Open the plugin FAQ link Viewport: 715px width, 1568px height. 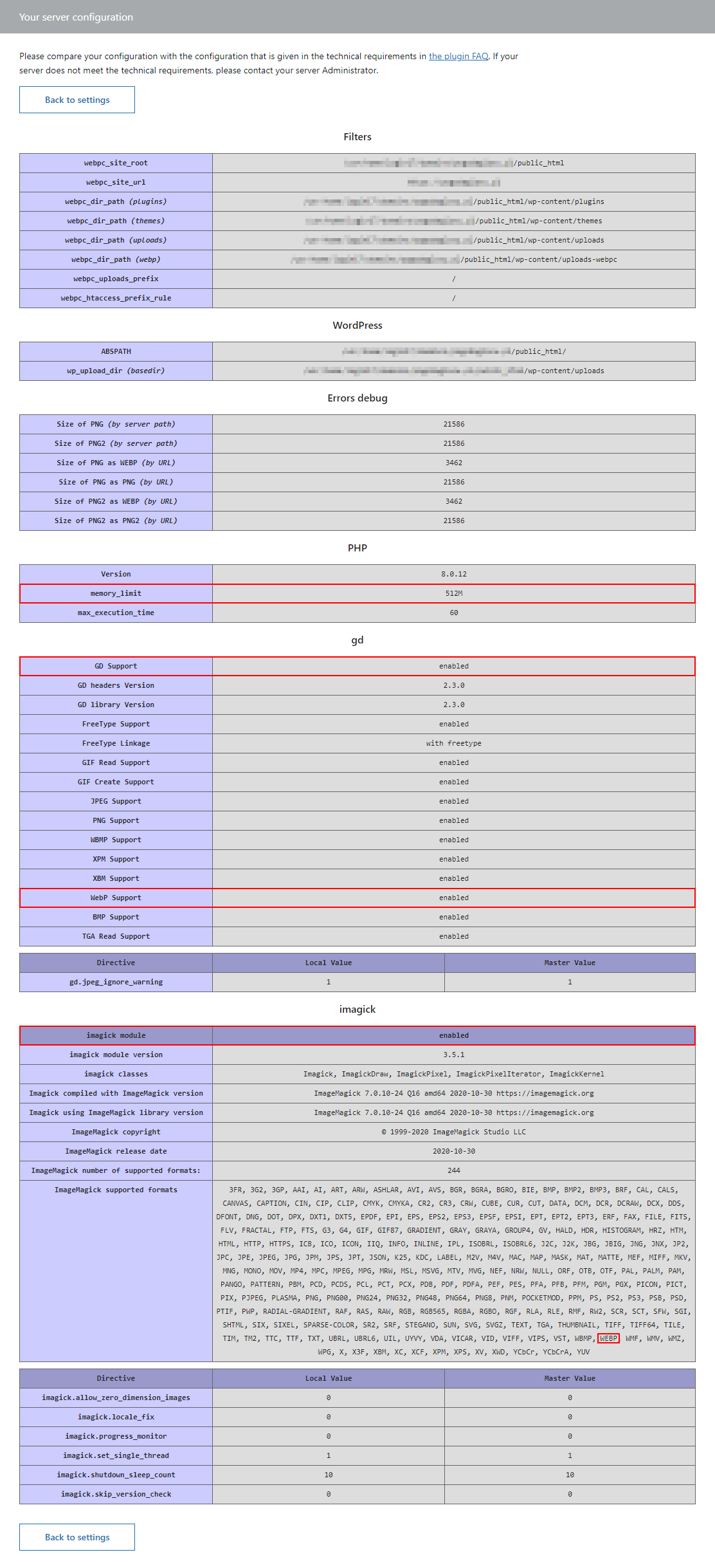(x=458, y=57)
